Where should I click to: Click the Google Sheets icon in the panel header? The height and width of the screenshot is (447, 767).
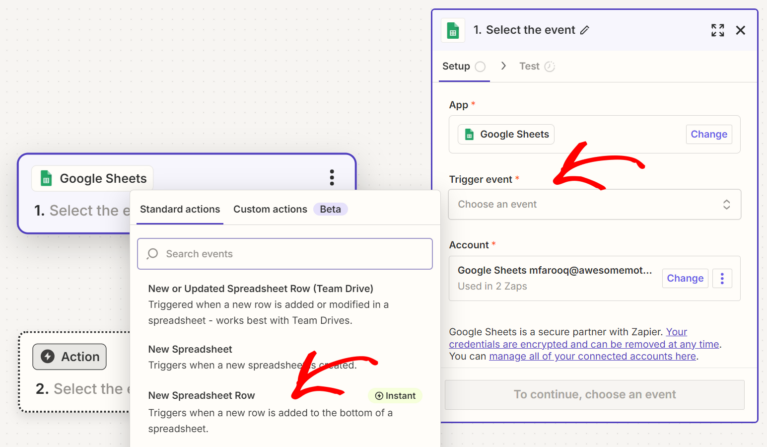point(453,30)
